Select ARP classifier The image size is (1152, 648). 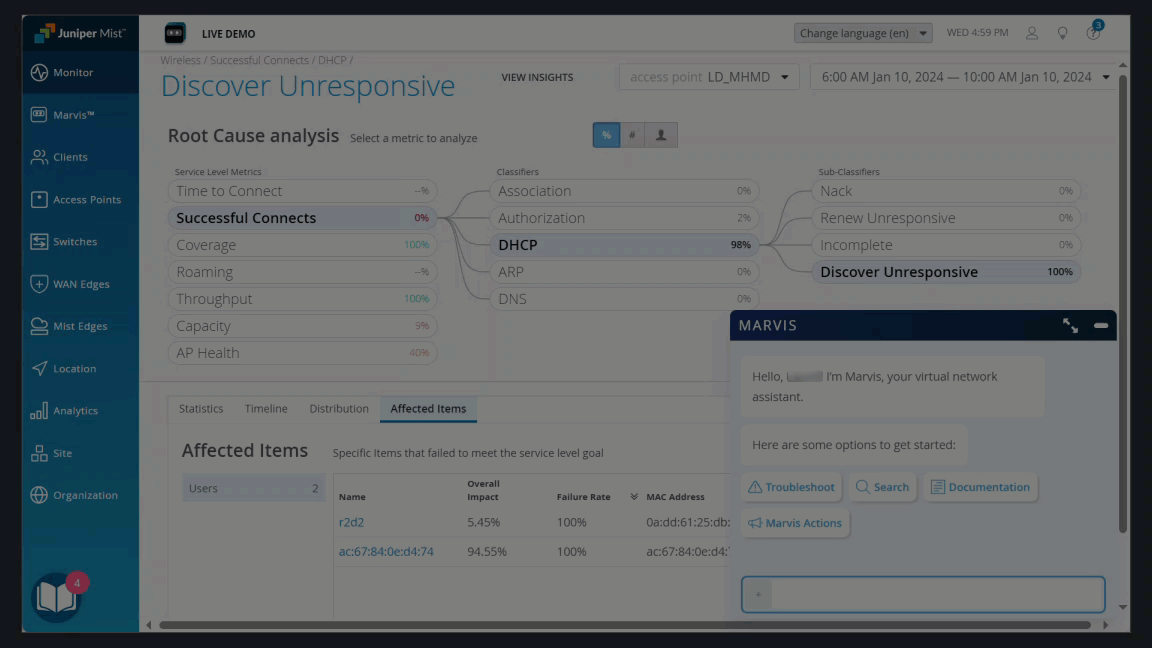coord(624,272)
